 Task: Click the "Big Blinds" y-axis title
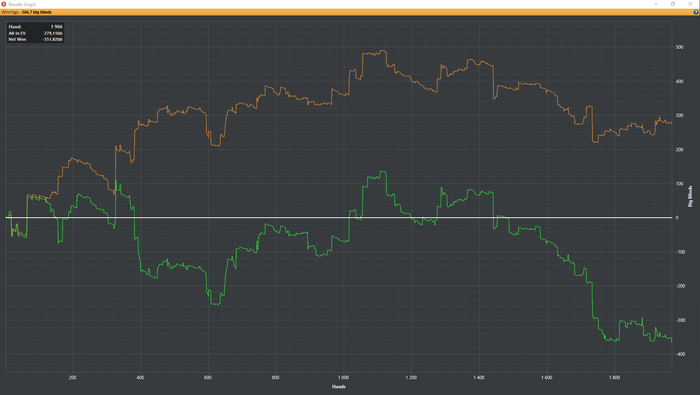pos(690,196)
